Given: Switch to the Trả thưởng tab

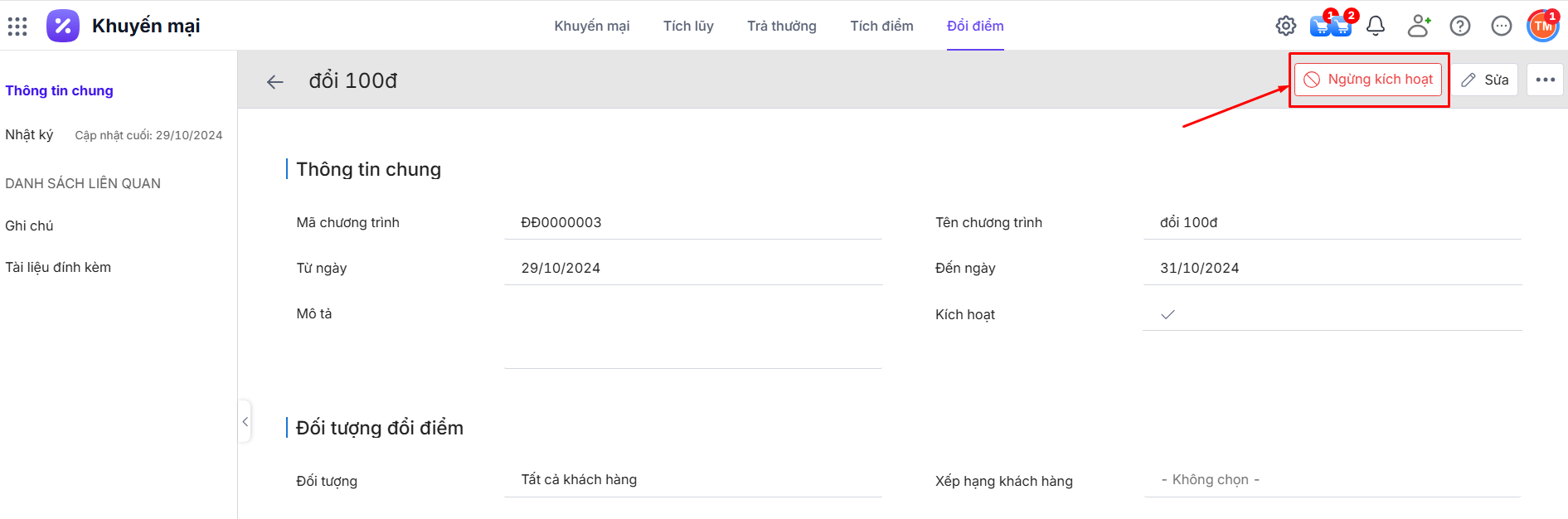Looking at the screenshot, I should [781, 26].
